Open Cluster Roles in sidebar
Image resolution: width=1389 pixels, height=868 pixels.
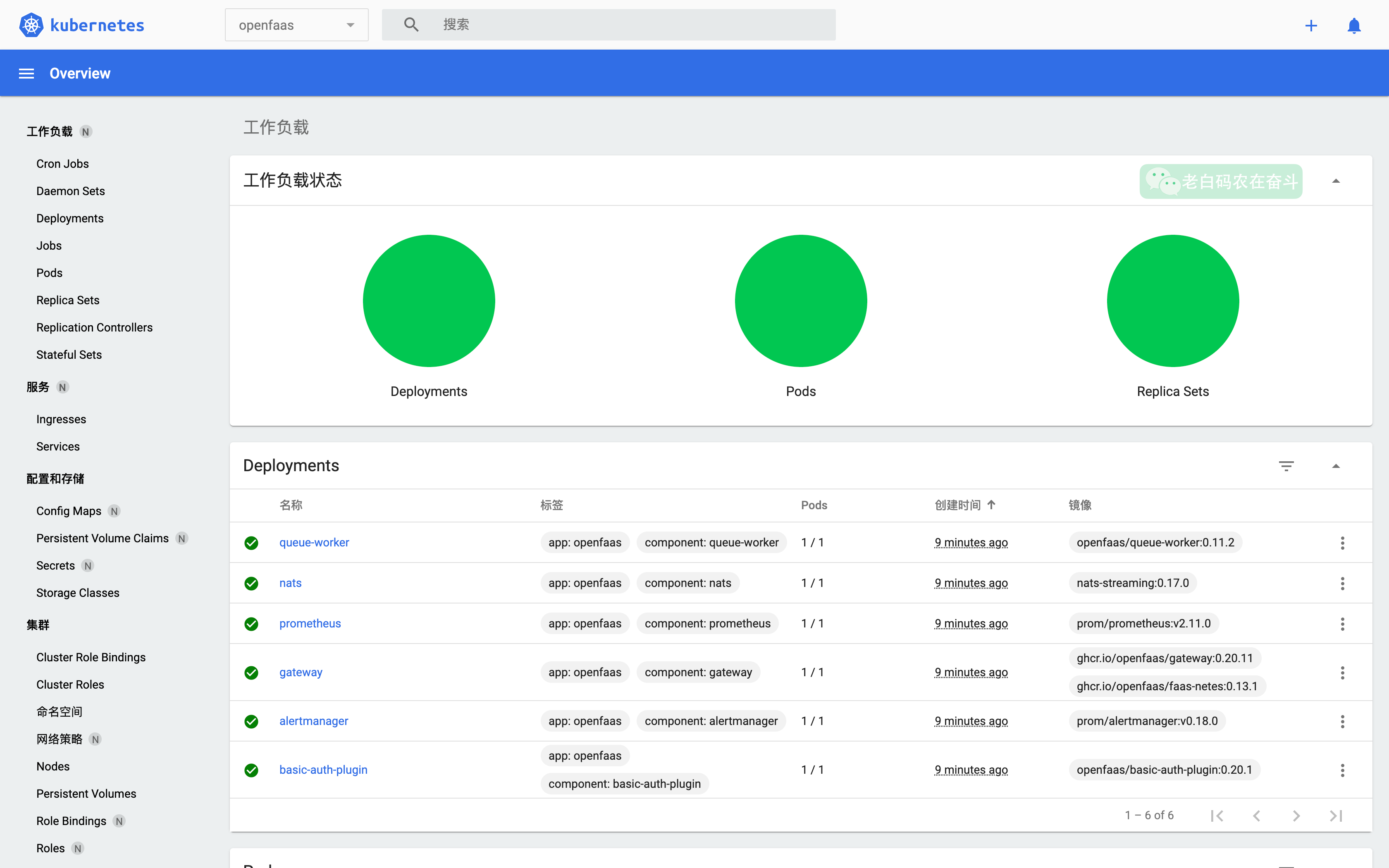point(70,684)
